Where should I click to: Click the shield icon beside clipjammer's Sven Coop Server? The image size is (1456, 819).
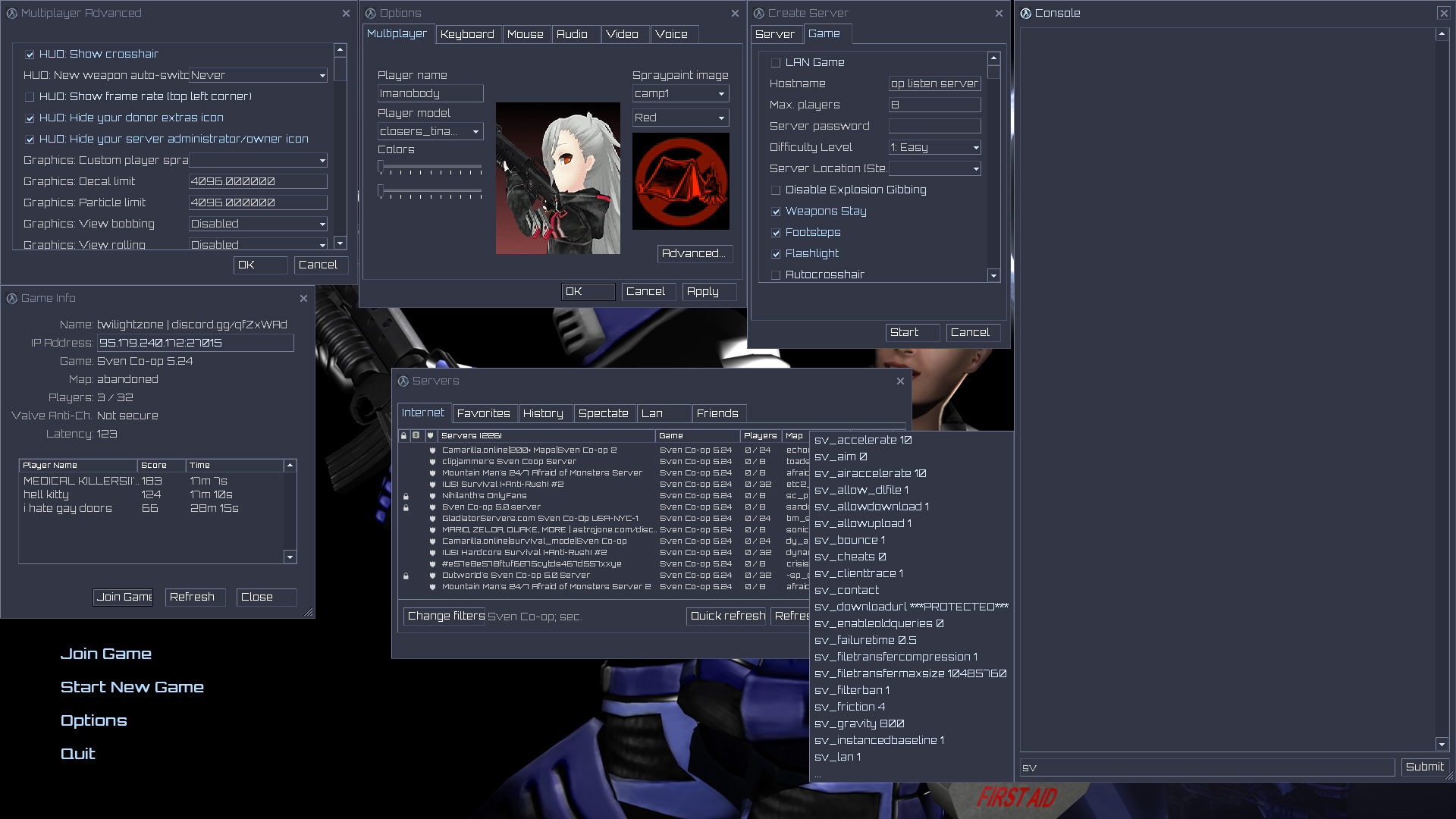[433, 462]
